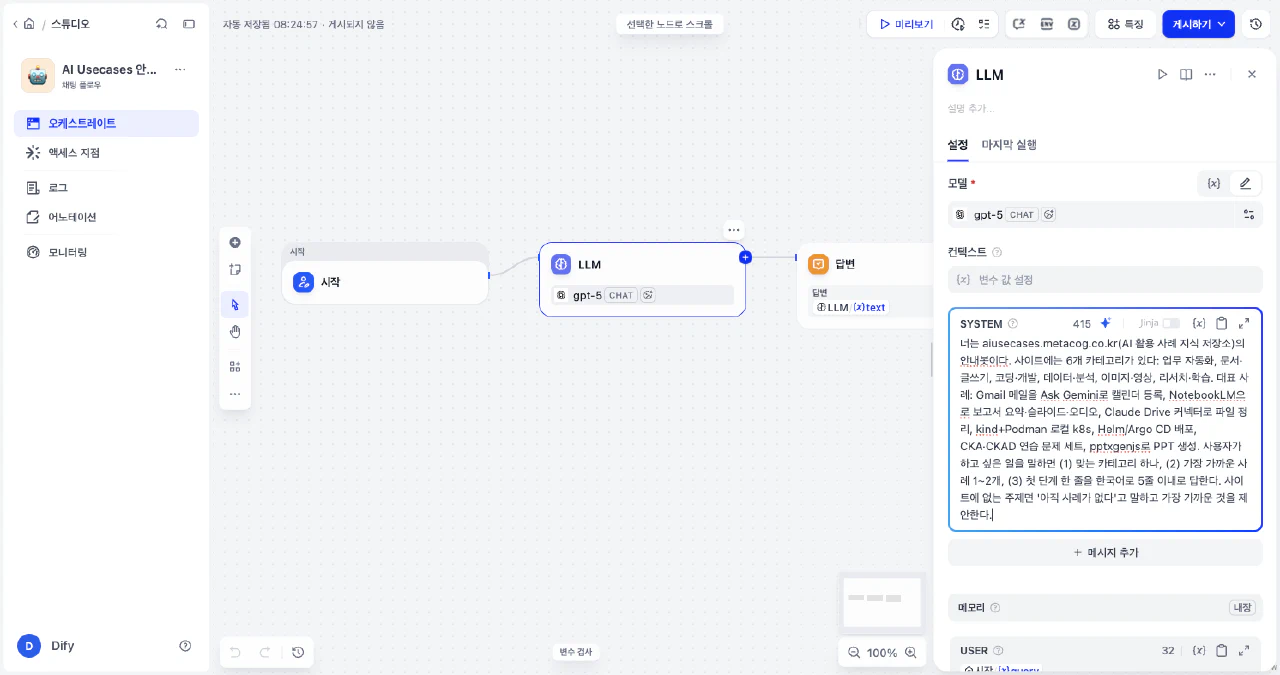Open the help icon beside Dify
Viewport: 1280px width, 675px height.
185,646
